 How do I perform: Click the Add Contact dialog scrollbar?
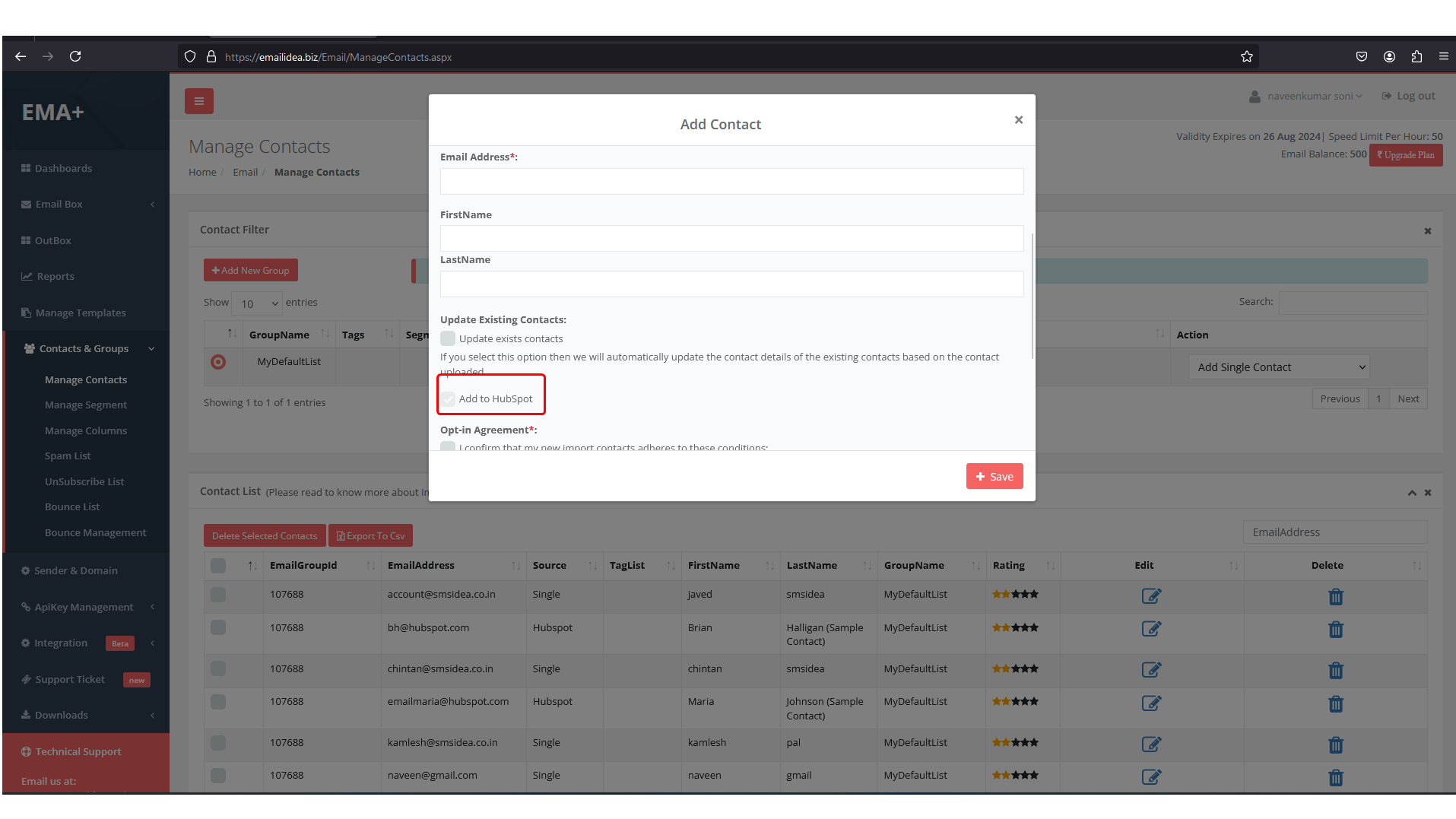[1032, 297]
